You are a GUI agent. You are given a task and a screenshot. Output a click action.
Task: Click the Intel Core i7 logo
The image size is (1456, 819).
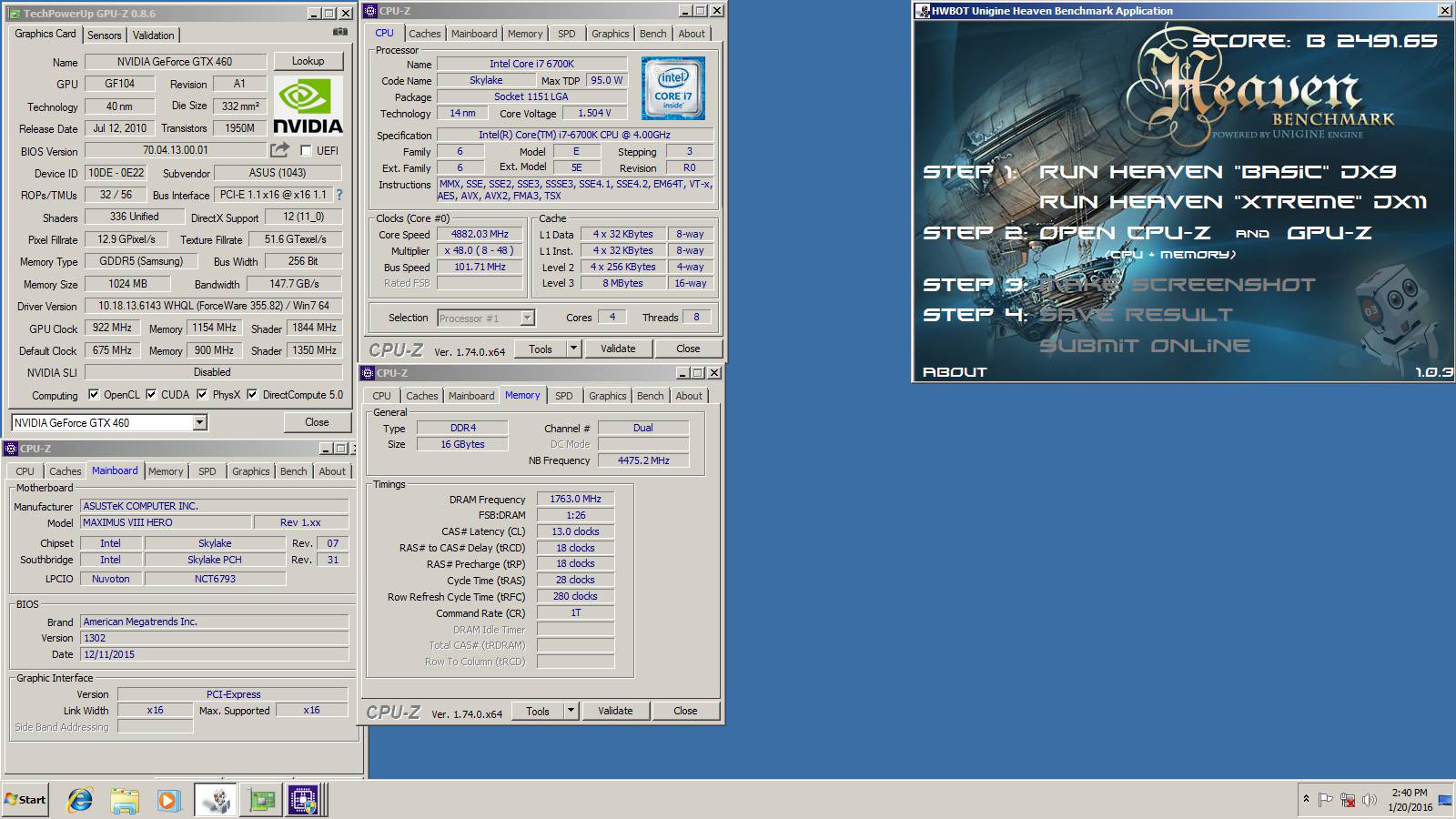pyautogui.click(x=673, y=88)
